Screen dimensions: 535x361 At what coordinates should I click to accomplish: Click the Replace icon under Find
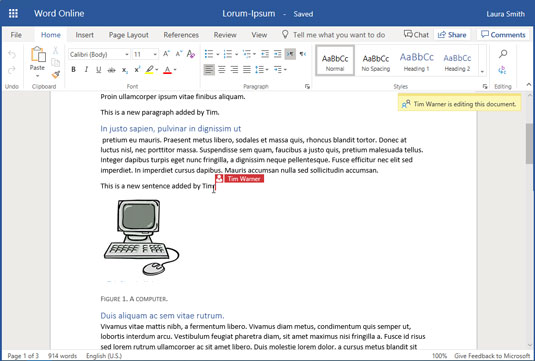[502, 70]
